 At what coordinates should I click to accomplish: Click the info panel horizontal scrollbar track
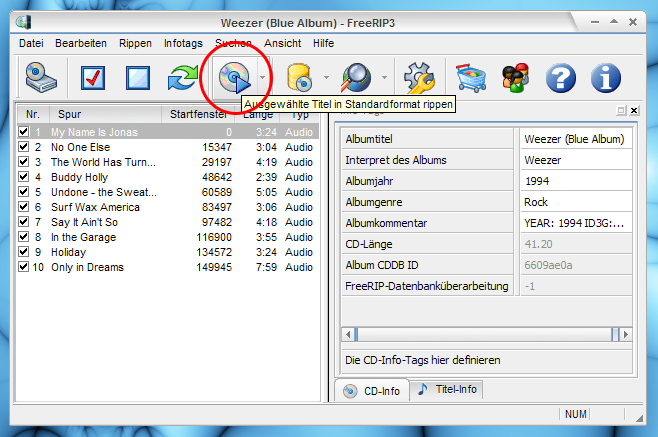(x=487, y=335)
